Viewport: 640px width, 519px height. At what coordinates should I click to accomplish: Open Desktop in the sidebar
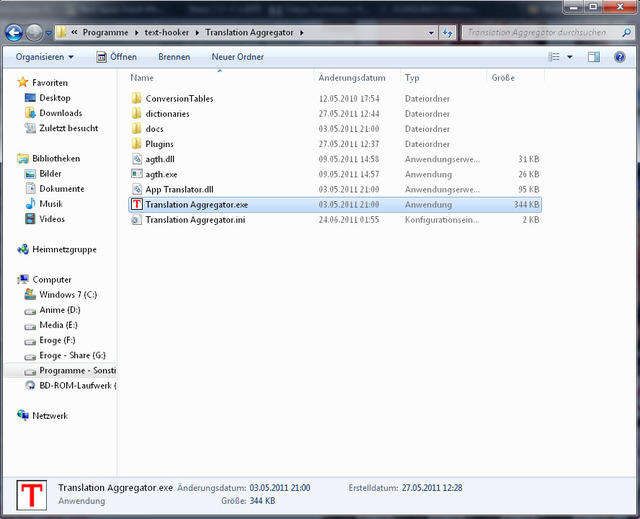[55, 98]
